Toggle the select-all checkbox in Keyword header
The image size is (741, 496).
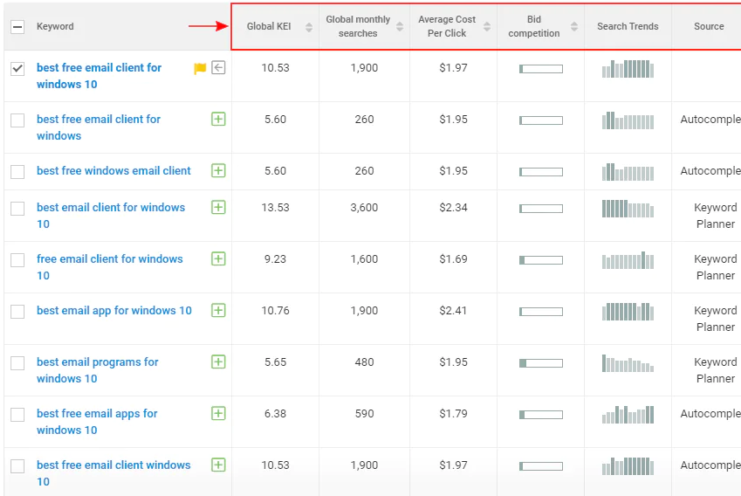[x=17, y=27]
